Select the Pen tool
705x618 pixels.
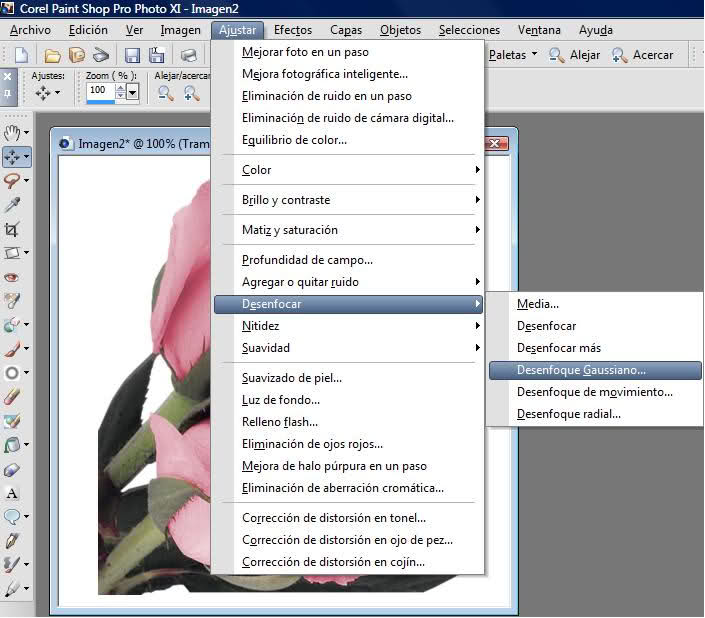point(12,541)
